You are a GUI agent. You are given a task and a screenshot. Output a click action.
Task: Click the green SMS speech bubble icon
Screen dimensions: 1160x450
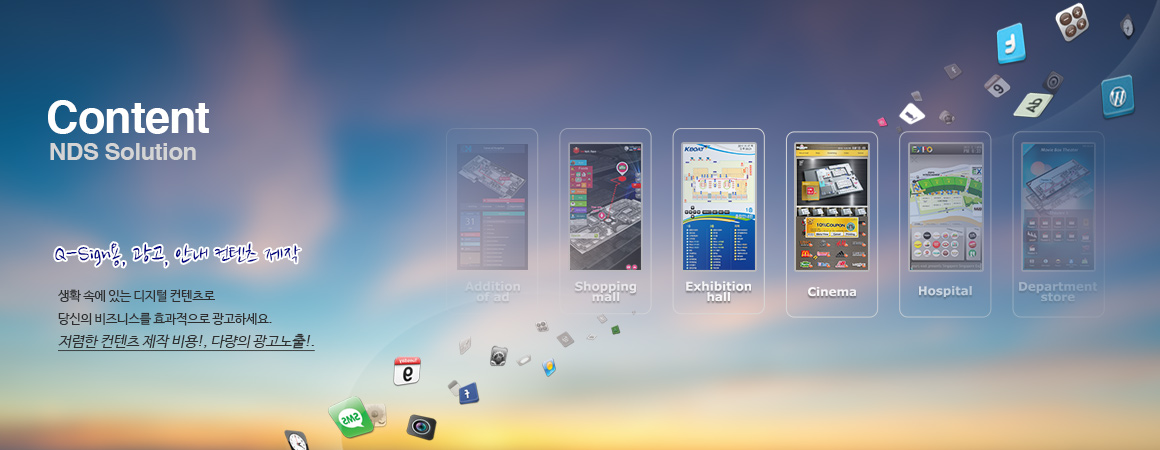click(351, 417)
